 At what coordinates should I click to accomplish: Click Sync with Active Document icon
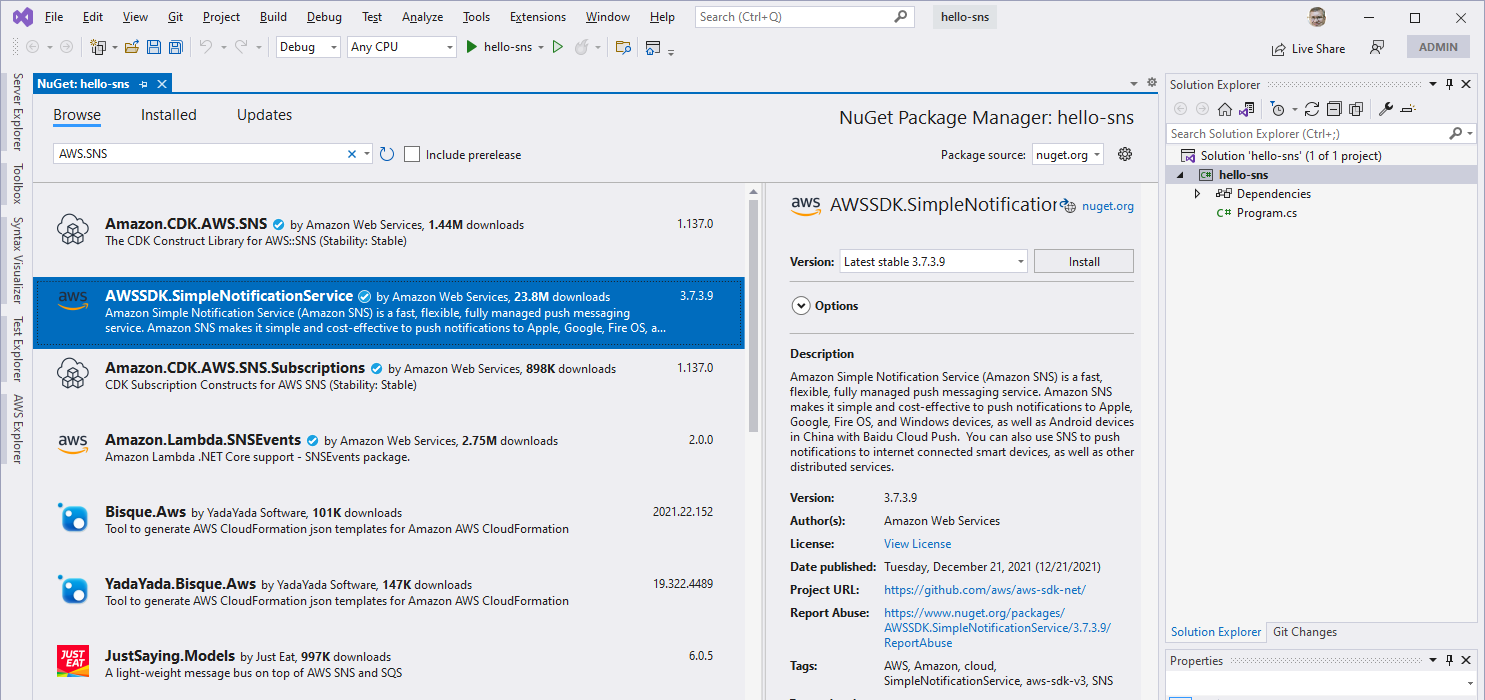pyautogui.click(x=1312, y=109)
